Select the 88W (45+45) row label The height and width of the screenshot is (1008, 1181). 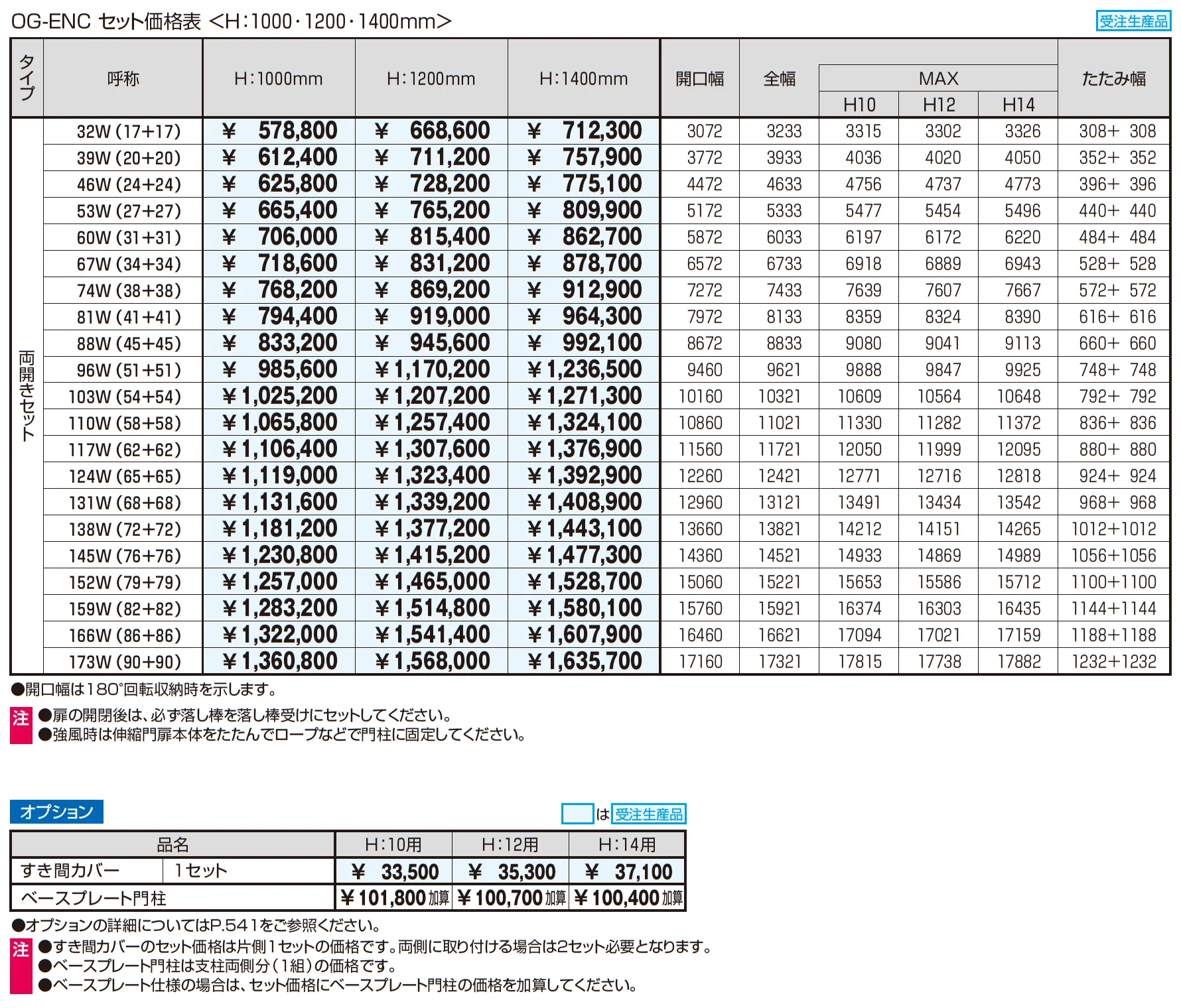click(129, 344)
